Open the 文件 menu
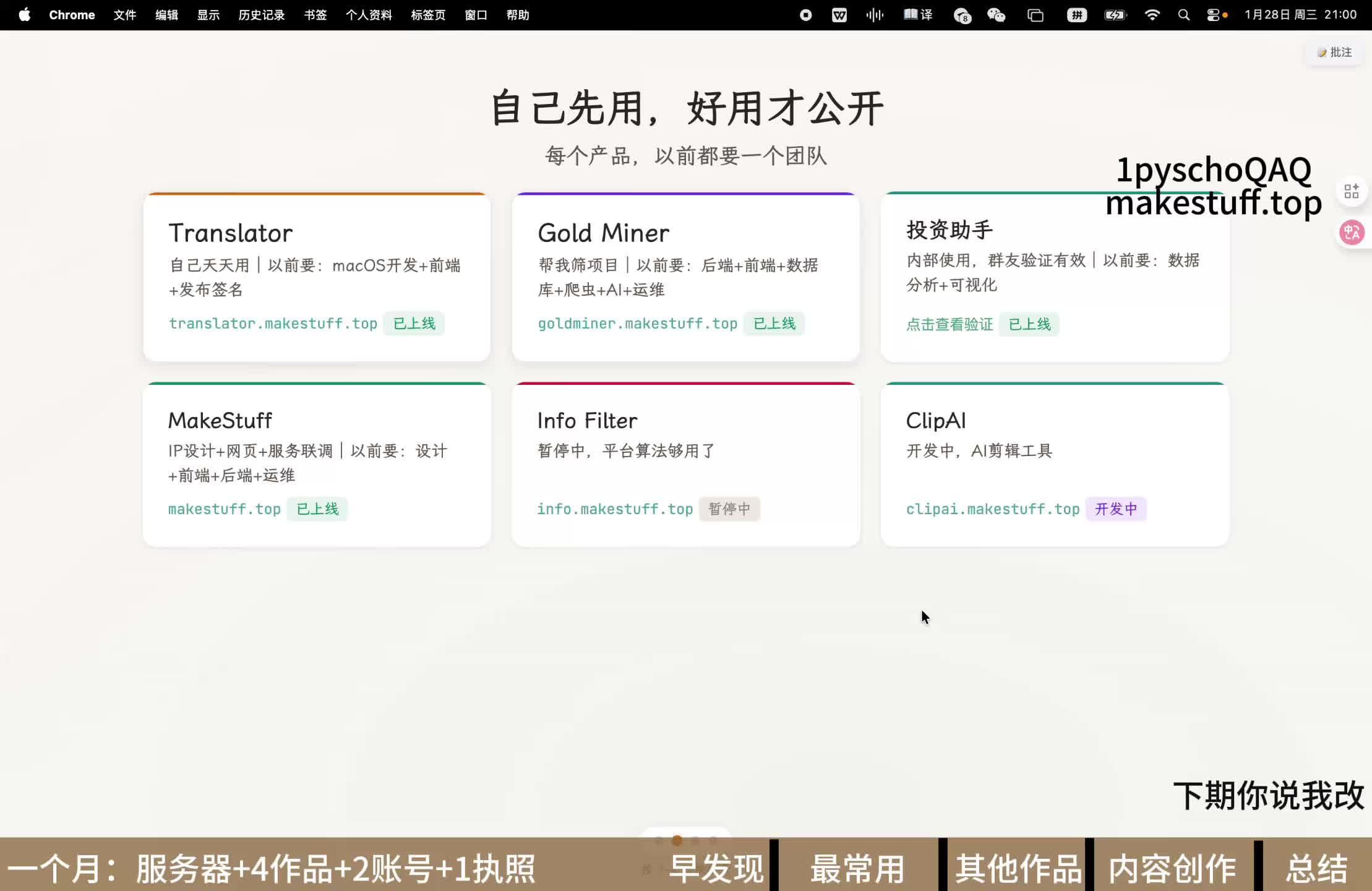1372x891 pixels. click(124, 14)
